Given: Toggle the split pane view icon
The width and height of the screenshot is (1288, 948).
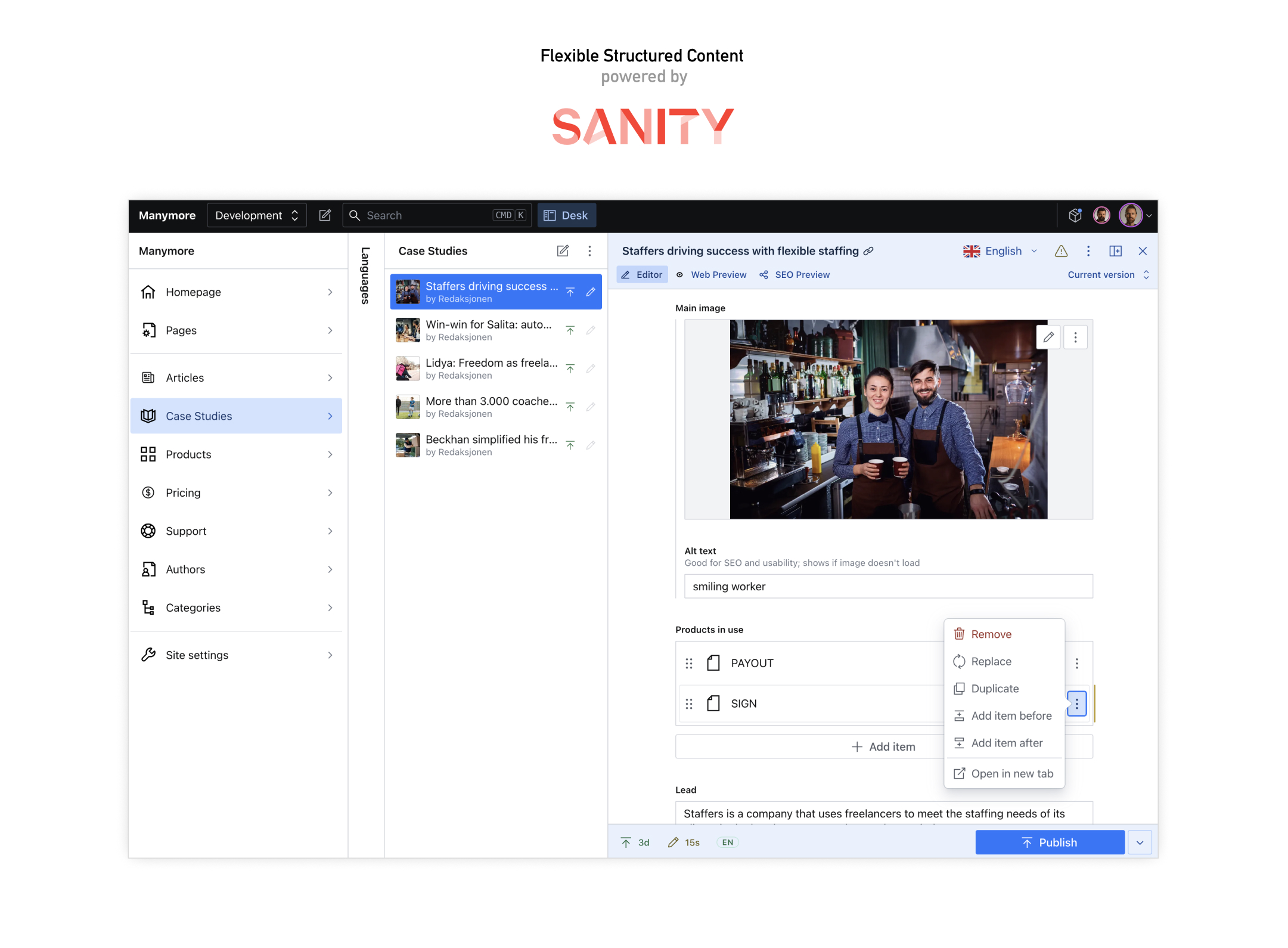Looking at the screenshot, I should [1115, 251].
